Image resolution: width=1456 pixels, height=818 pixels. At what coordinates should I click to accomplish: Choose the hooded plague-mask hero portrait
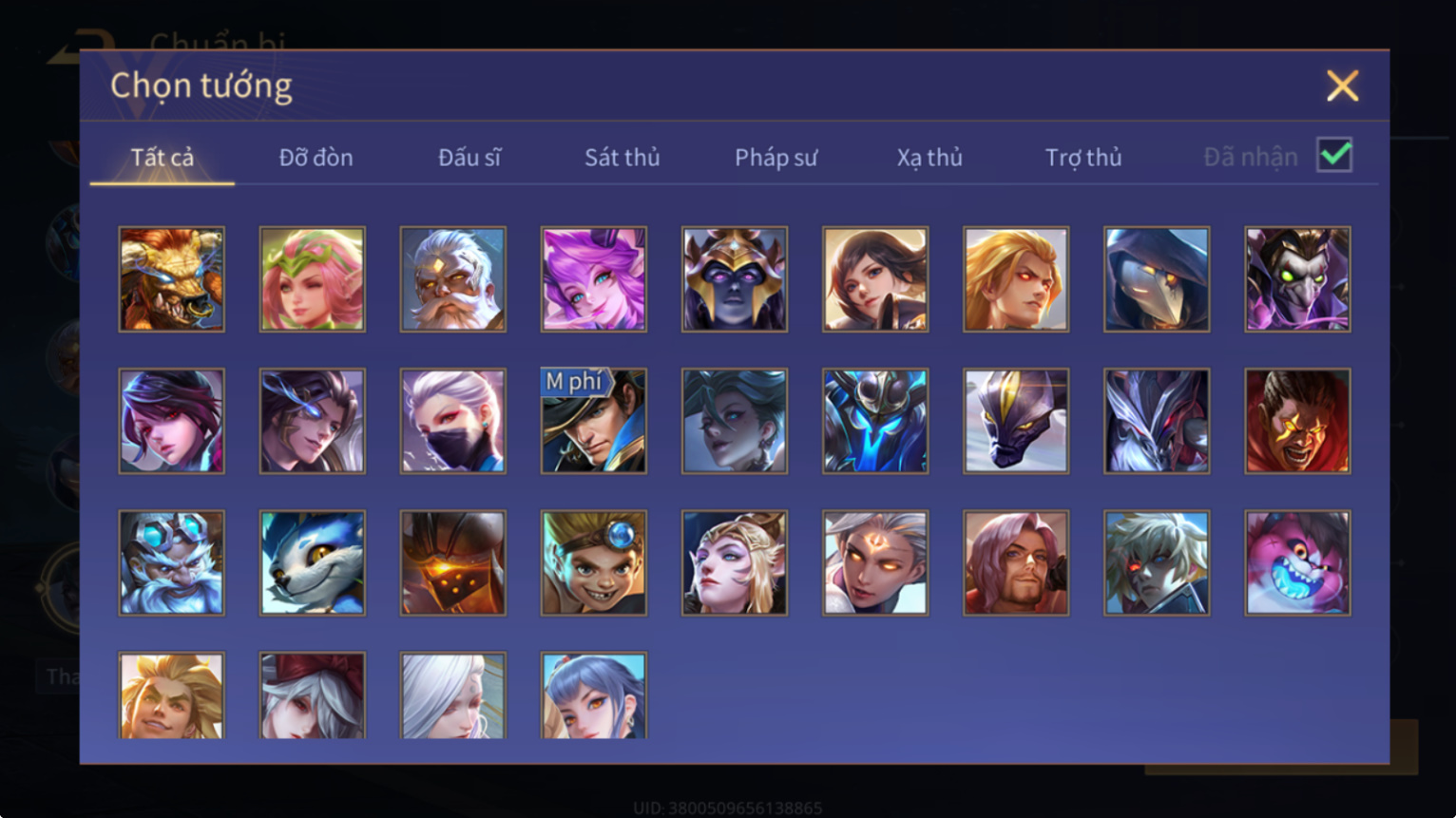(x=1157, y=279)
